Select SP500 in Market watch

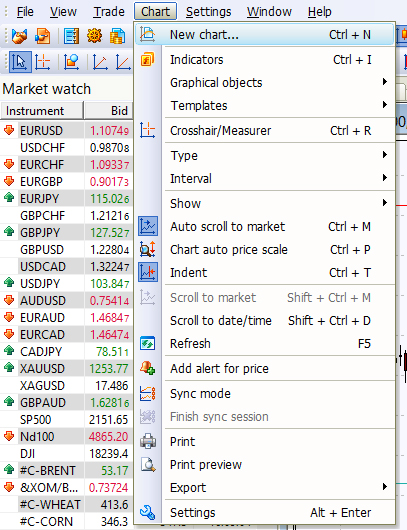pyautogui.click(x=35, y=419)
